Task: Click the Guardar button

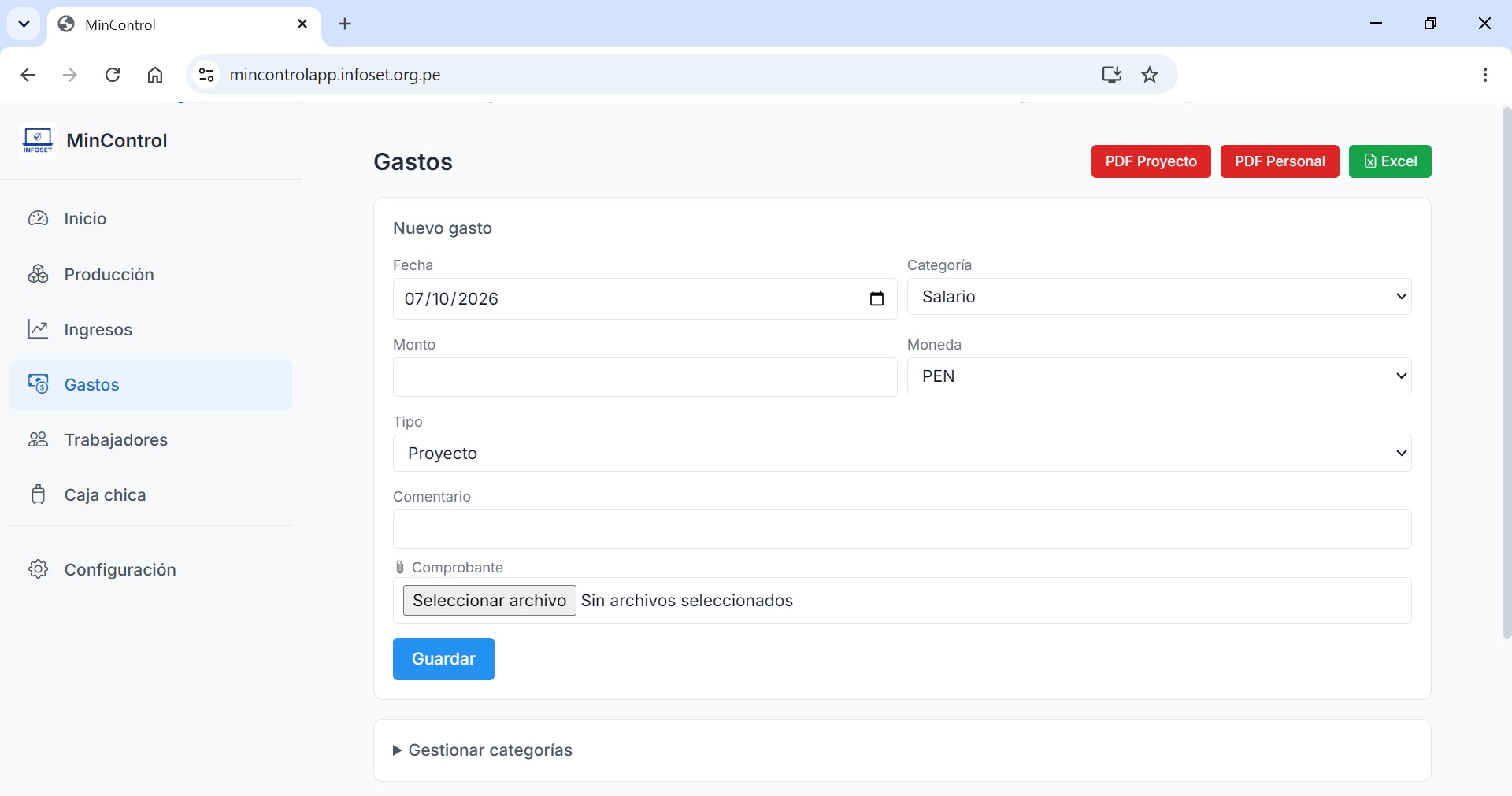Action: tap(443, 659)
